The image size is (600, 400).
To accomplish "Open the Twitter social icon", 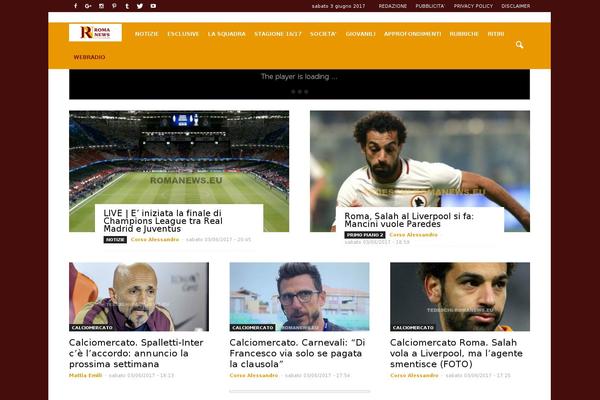I will 140,6.
